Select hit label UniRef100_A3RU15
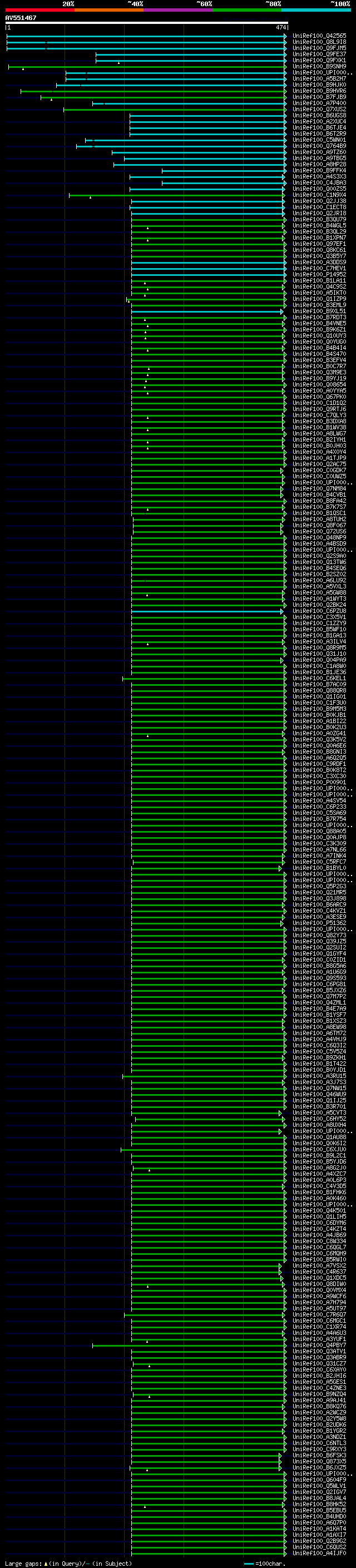The image size is (356, 1568). pyautogui.click(x=319, y=1076)
